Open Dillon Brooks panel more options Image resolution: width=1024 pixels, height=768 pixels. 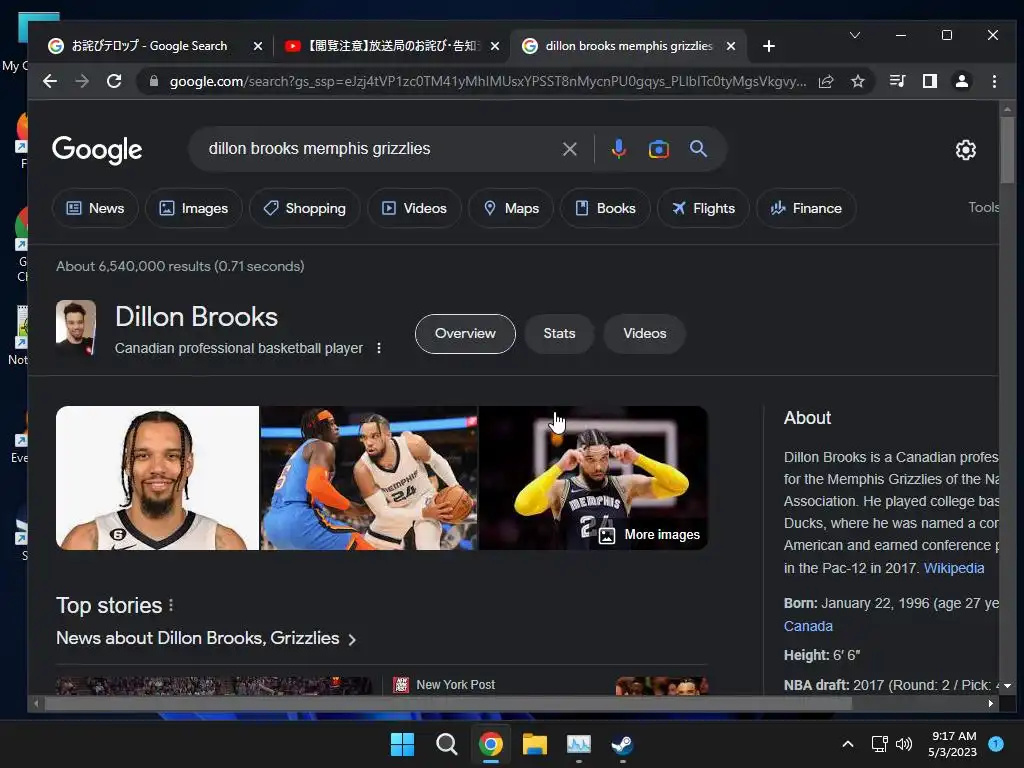[379, 348]
